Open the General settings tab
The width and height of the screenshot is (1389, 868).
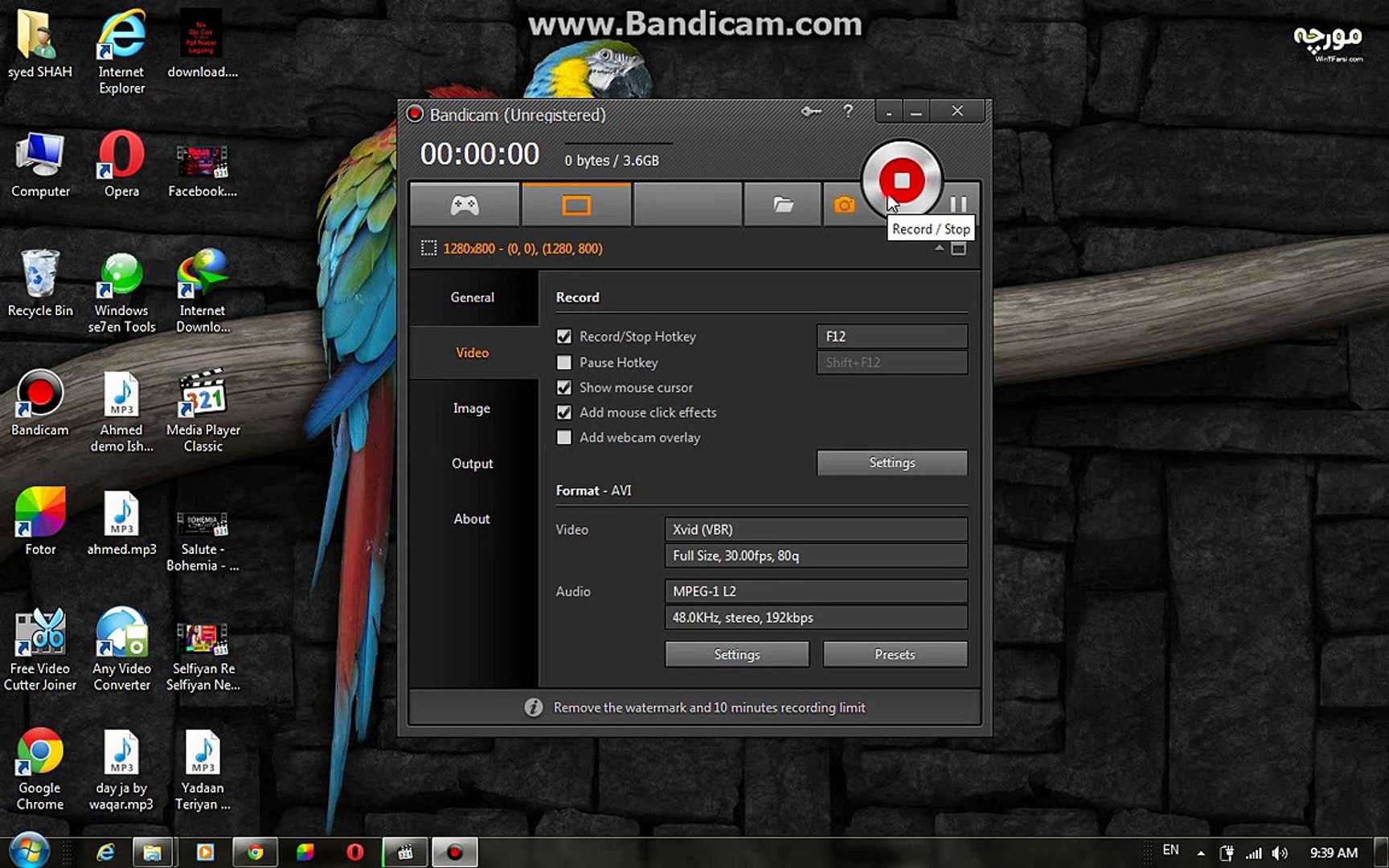472,297
